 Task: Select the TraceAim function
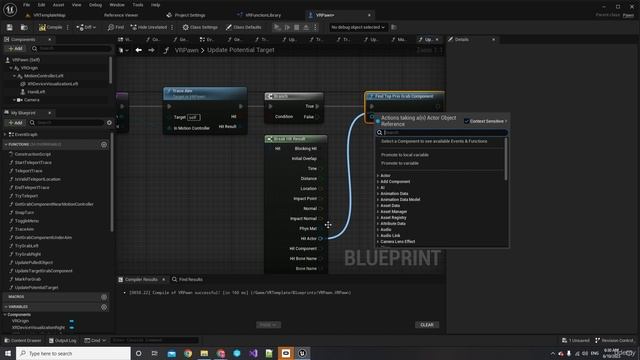coord(24,229)
